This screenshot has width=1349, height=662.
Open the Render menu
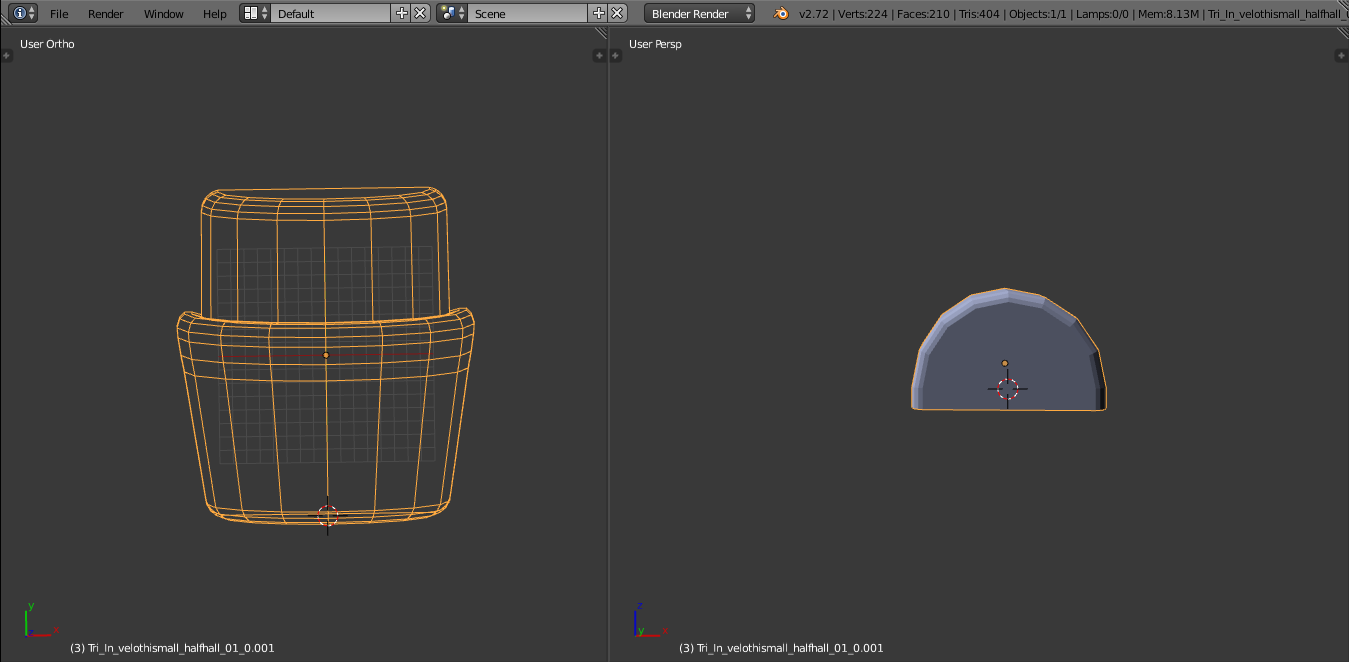click(x=106, y=14)
